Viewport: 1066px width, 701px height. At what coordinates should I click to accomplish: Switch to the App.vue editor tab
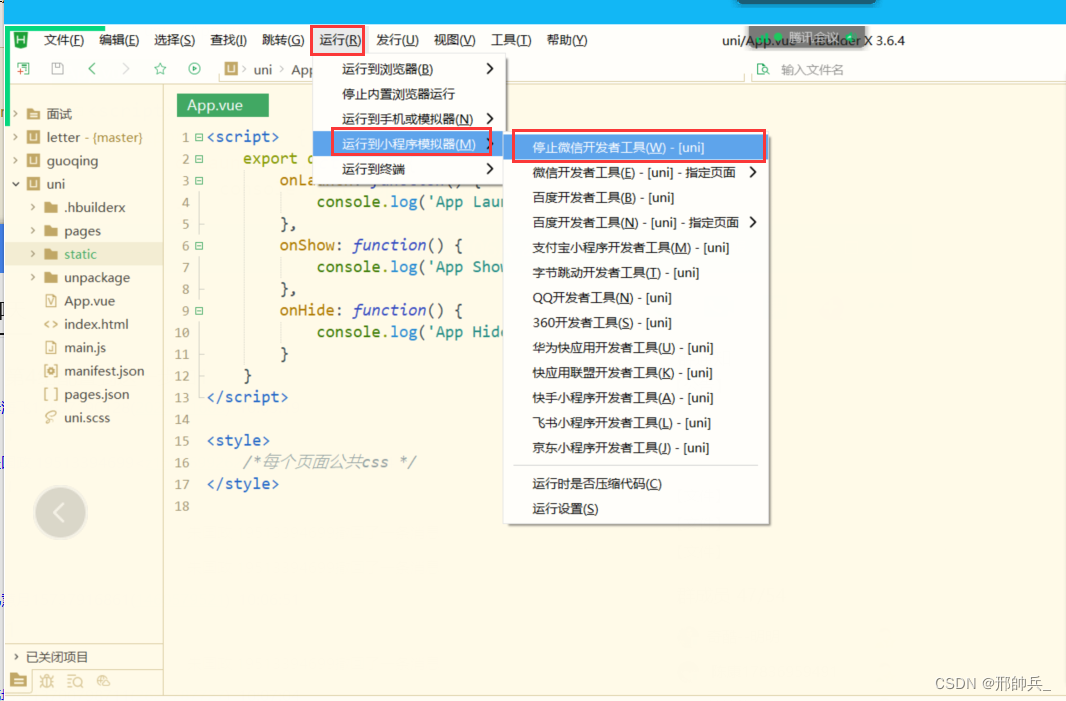pos(223,105)
